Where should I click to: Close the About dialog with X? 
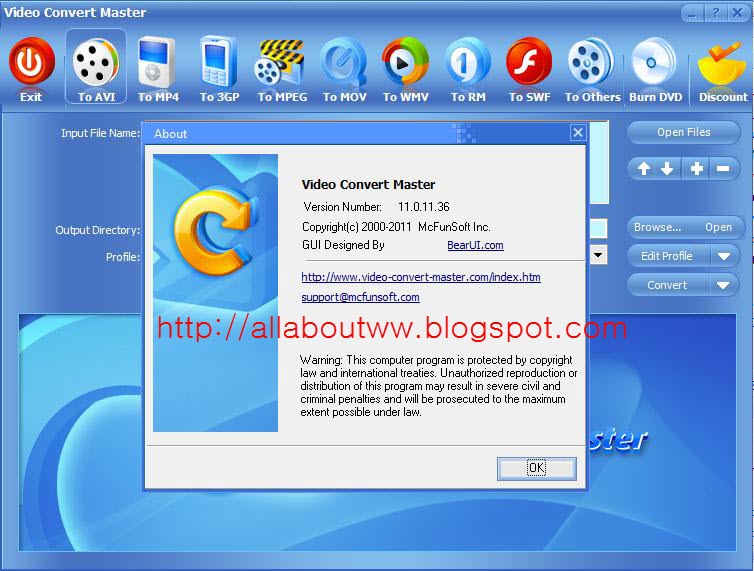[x=578, y=132]
